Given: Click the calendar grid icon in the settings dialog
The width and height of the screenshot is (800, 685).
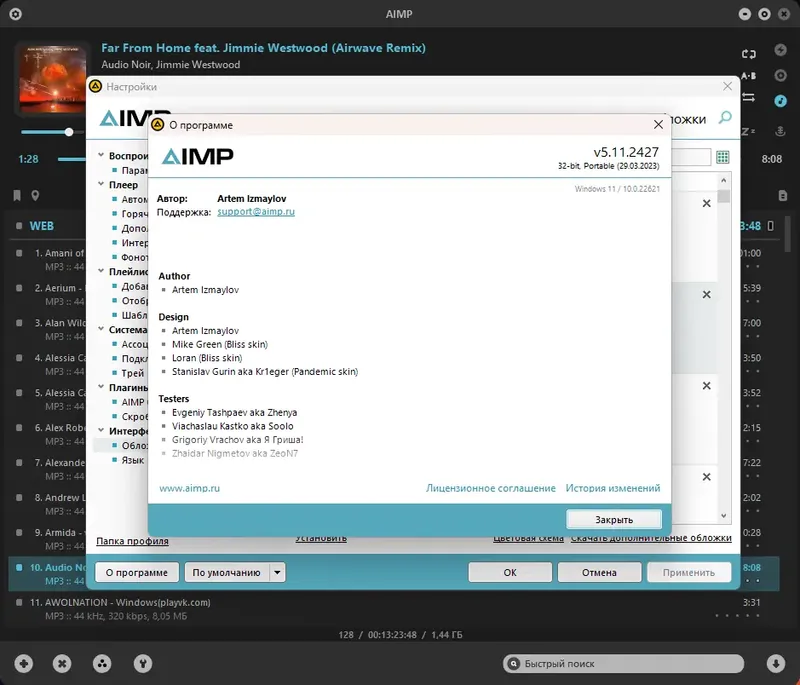Looking at the screenshot, I should 723,157.
